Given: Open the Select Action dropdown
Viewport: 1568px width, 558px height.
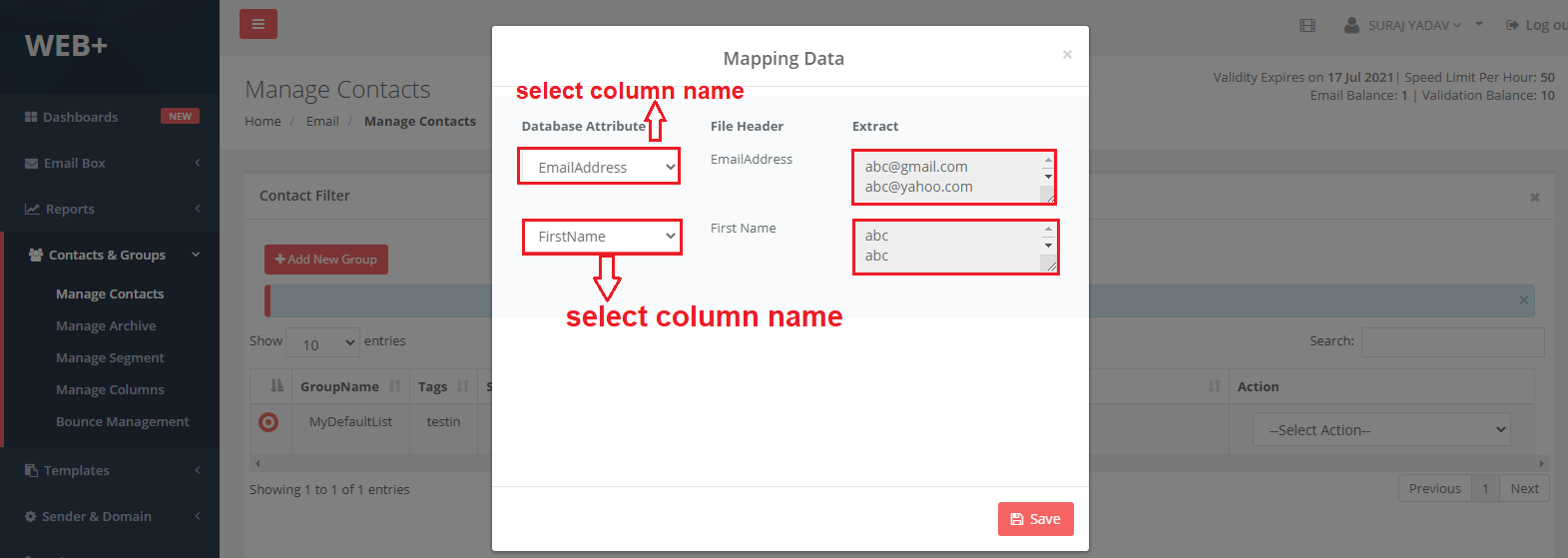Looking at the screenshot, I should [1380, 430].
